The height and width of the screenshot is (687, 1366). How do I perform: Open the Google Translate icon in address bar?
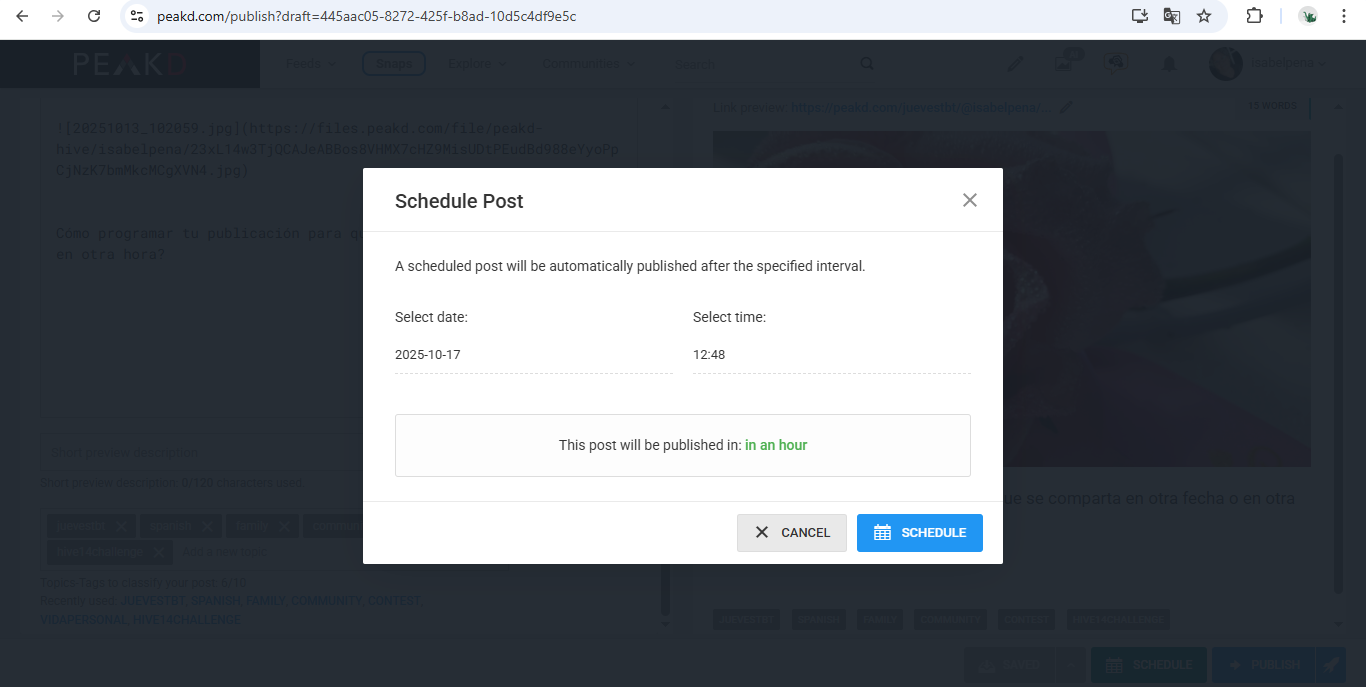(1172, 16)
